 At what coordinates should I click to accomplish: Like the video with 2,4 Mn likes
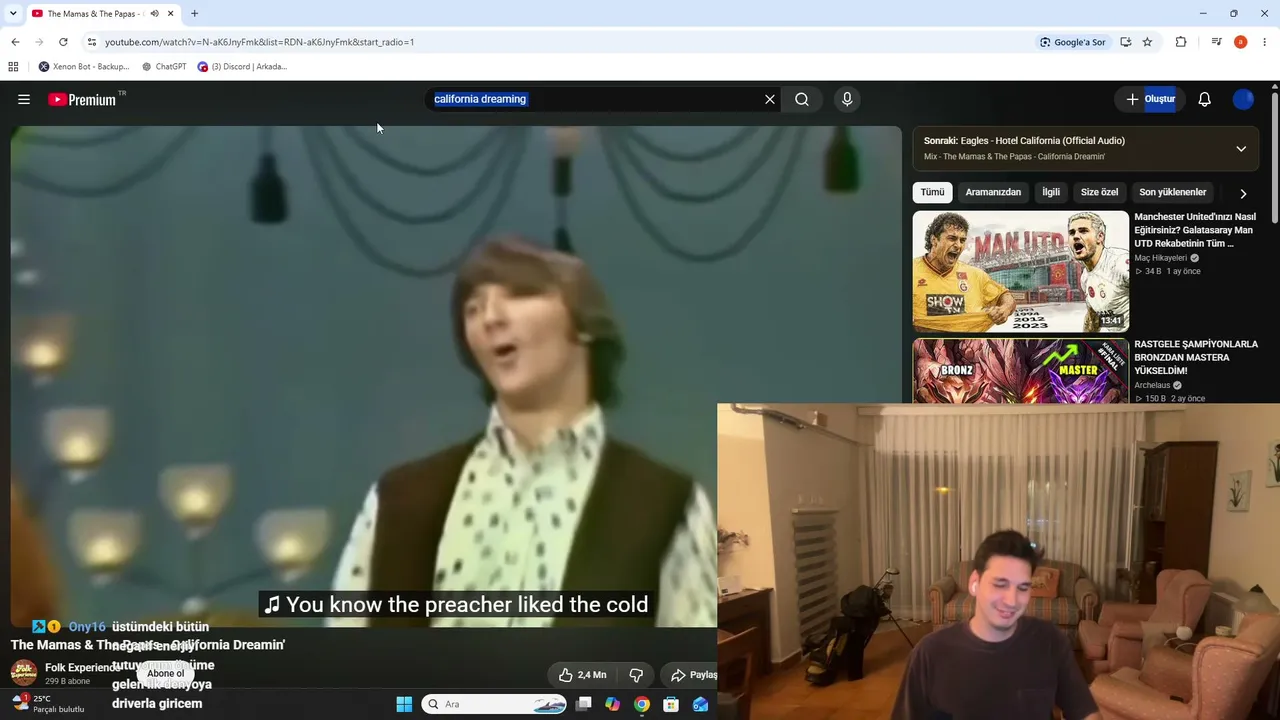pos(583,675)
